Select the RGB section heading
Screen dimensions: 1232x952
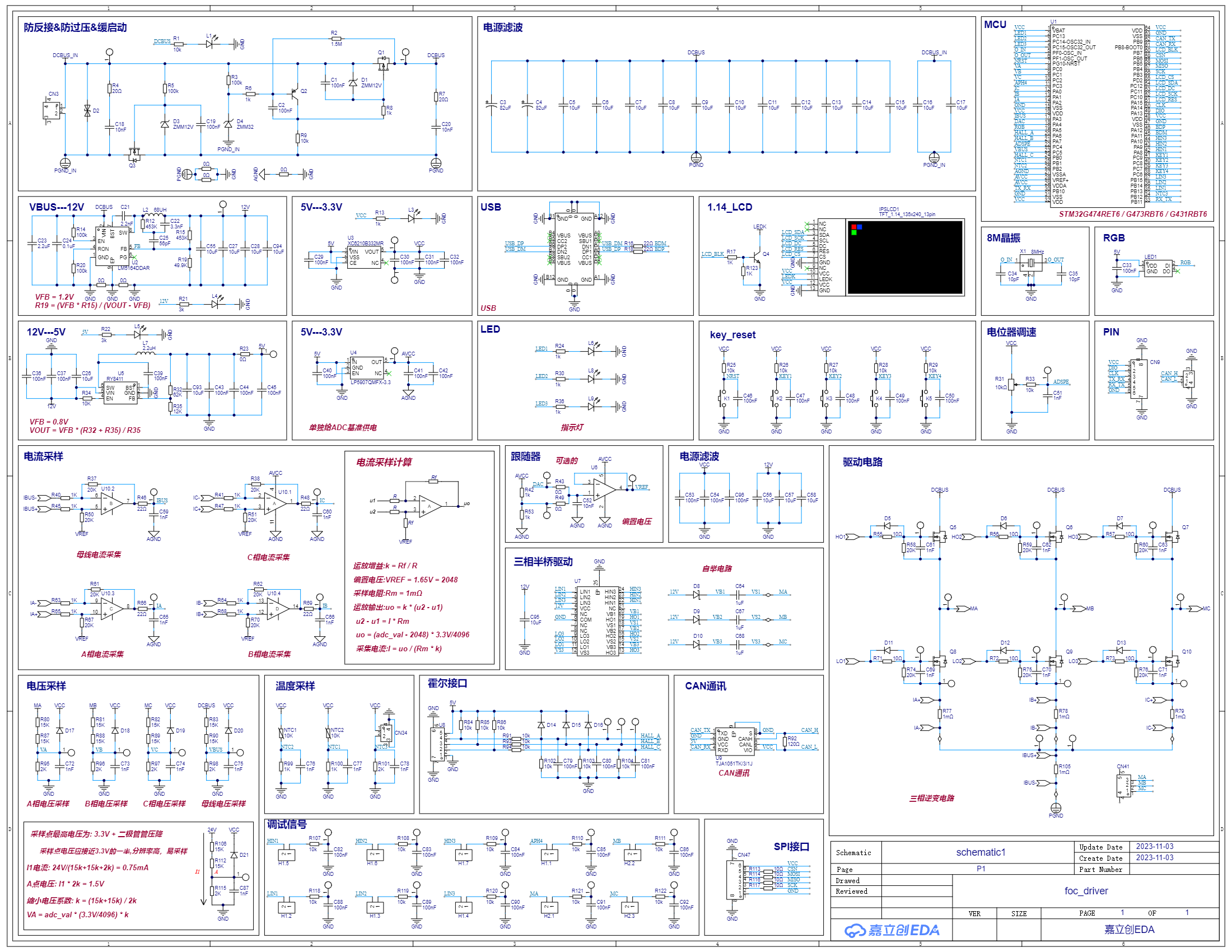point(1113,238)
